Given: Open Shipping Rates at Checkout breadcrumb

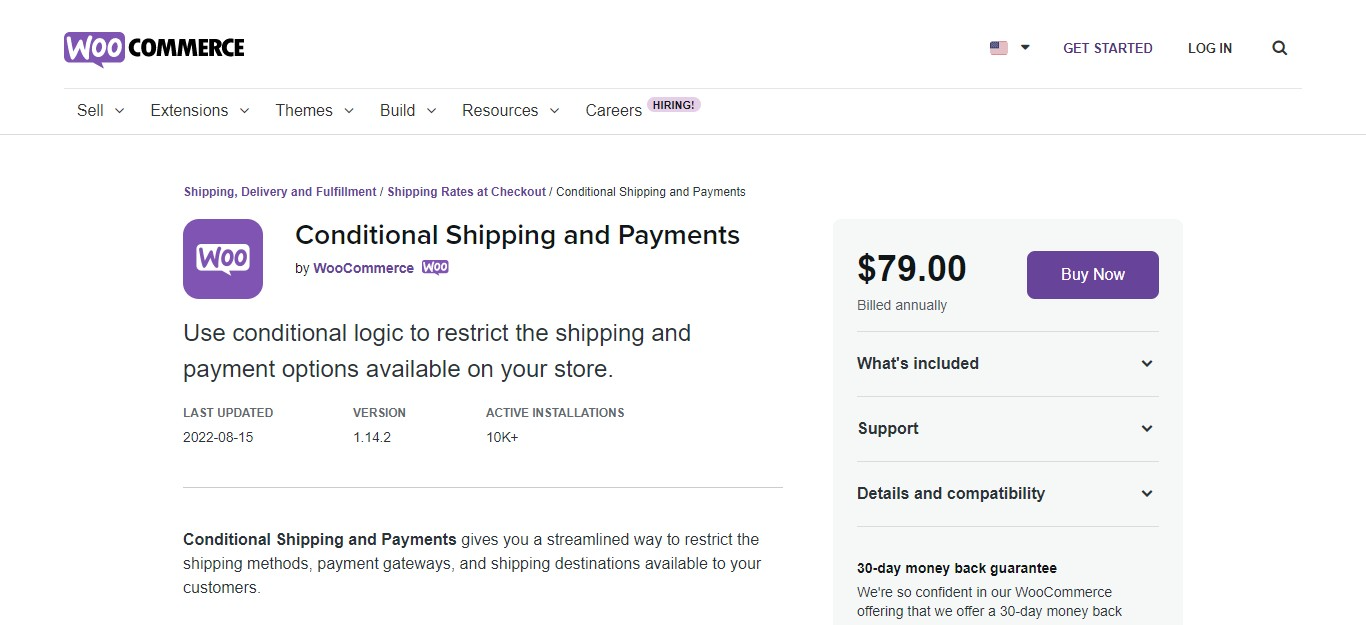Looking at the screenshot, I should tap(467, 192).
